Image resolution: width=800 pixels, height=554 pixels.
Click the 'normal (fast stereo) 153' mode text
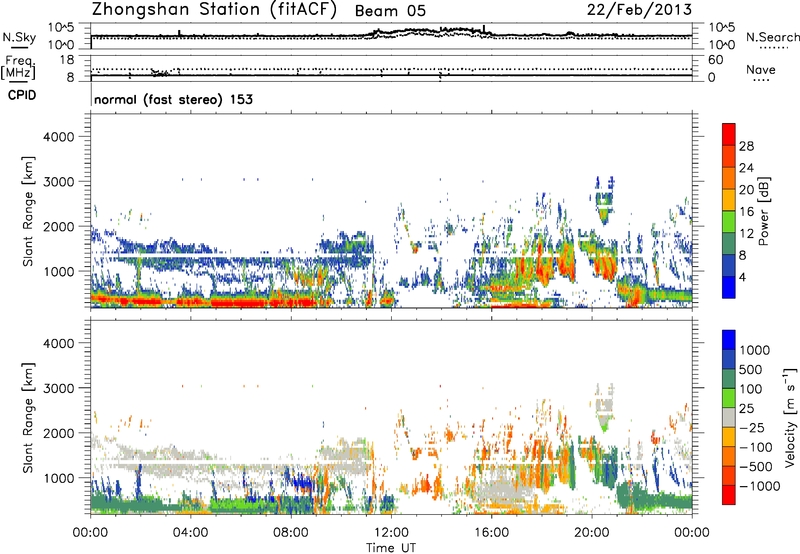pos(173,99)
